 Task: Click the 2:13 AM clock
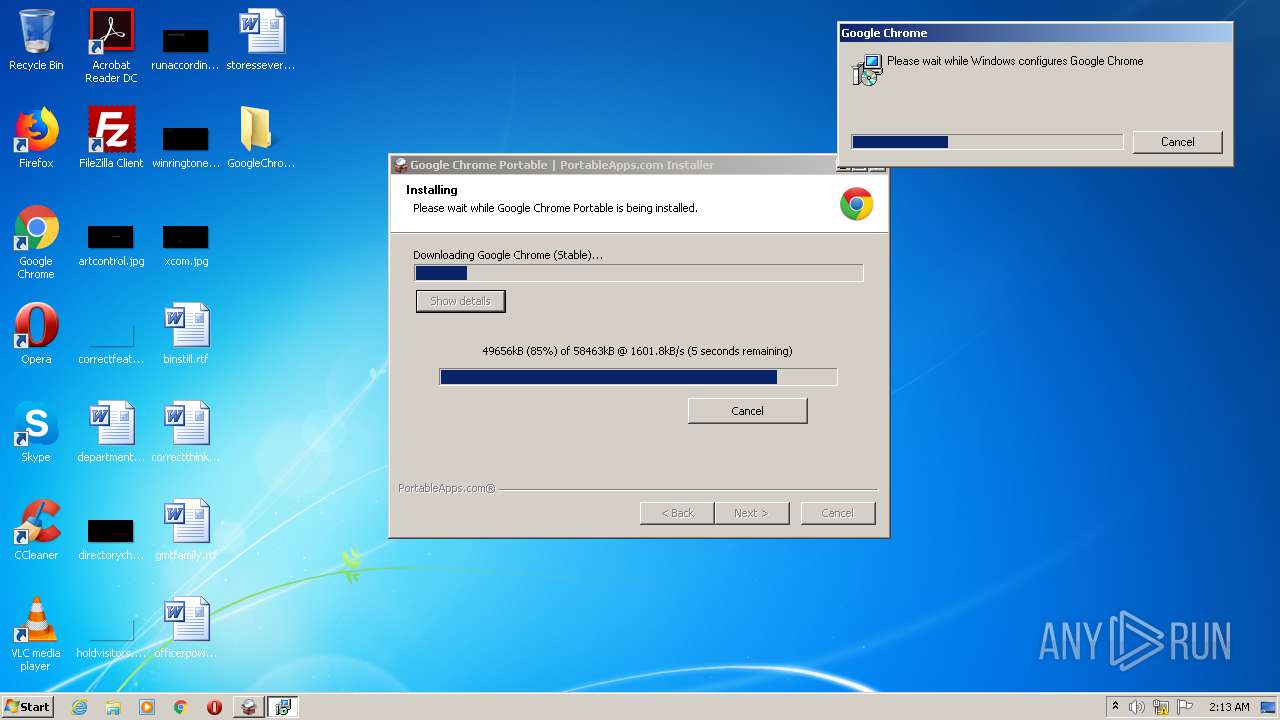[x=1229, y=707]
